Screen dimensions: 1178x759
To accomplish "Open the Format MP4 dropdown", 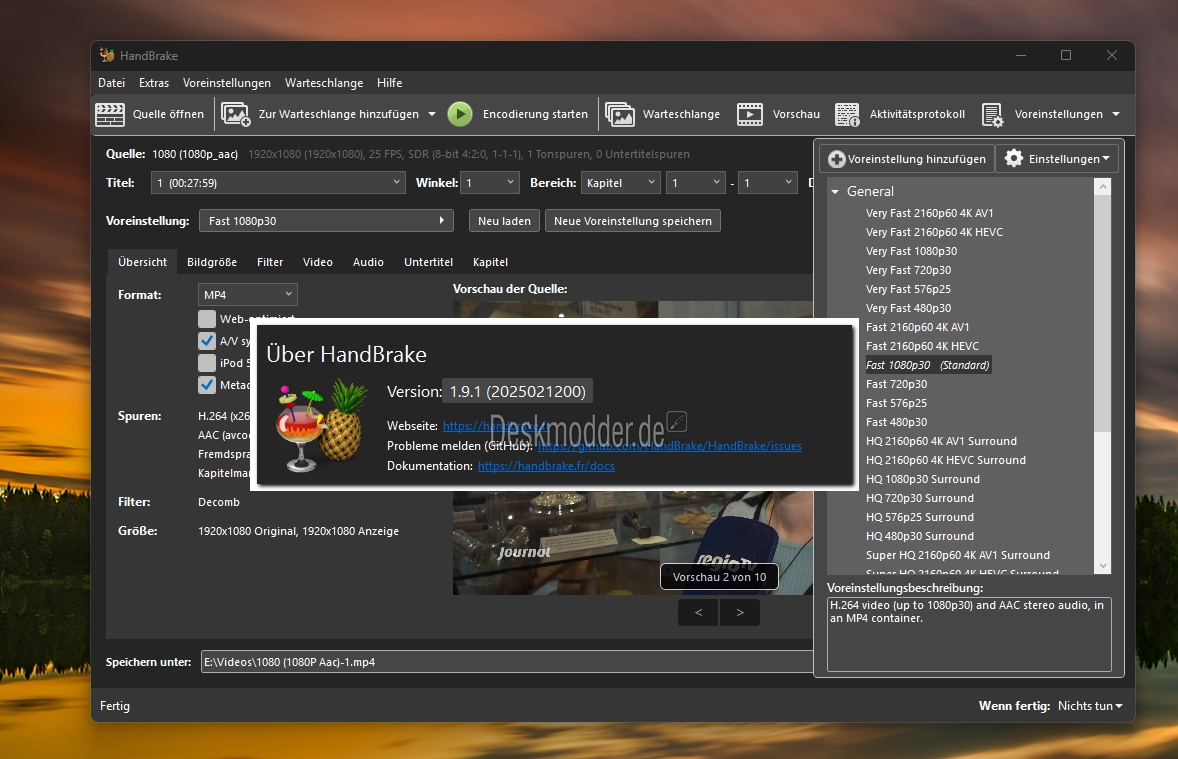I will (248, 295).
